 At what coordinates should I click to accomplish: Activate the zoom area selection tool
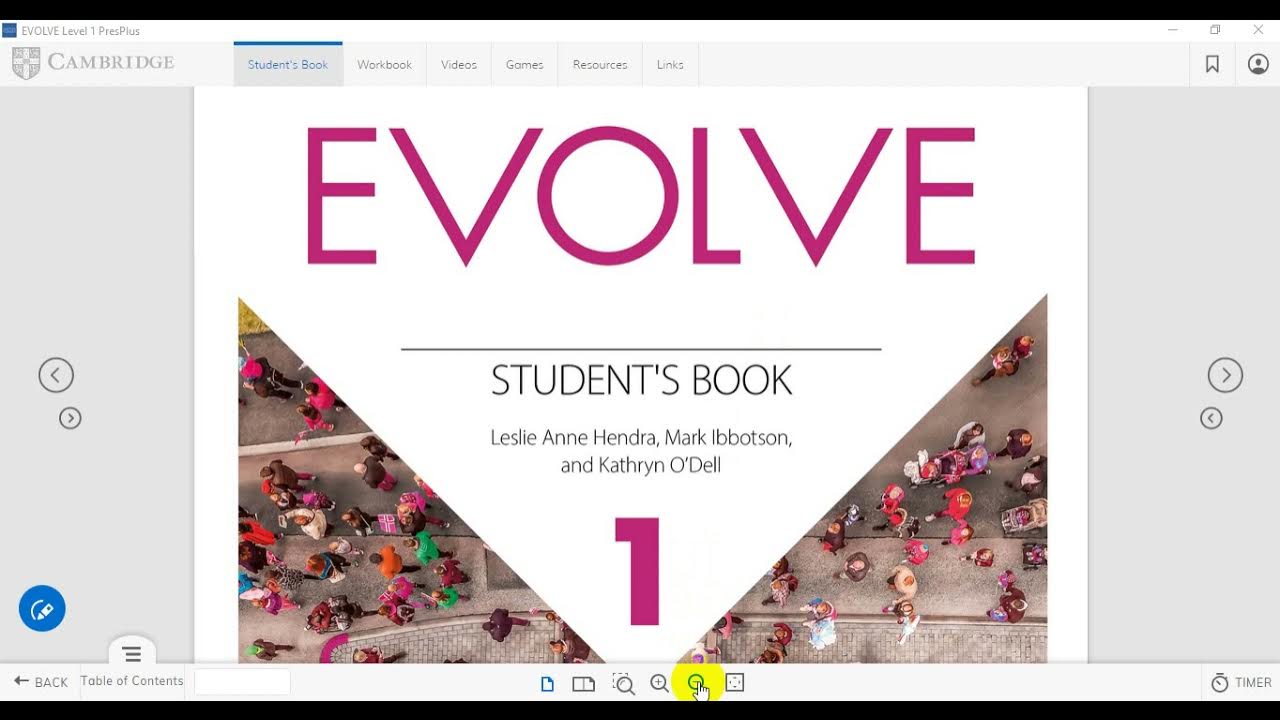(x=623, y=683)
